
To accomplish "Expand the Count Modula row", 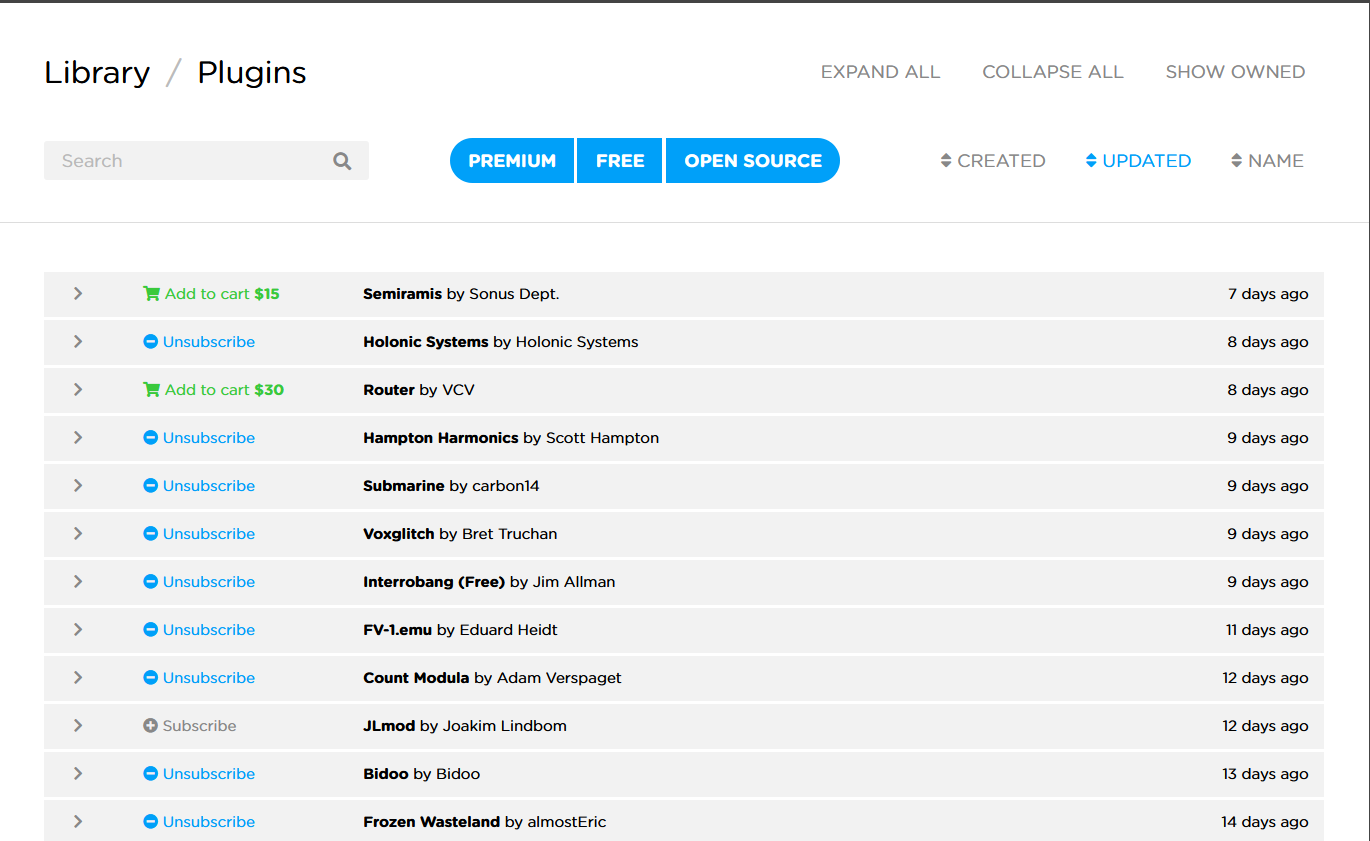I will (78, 678).
